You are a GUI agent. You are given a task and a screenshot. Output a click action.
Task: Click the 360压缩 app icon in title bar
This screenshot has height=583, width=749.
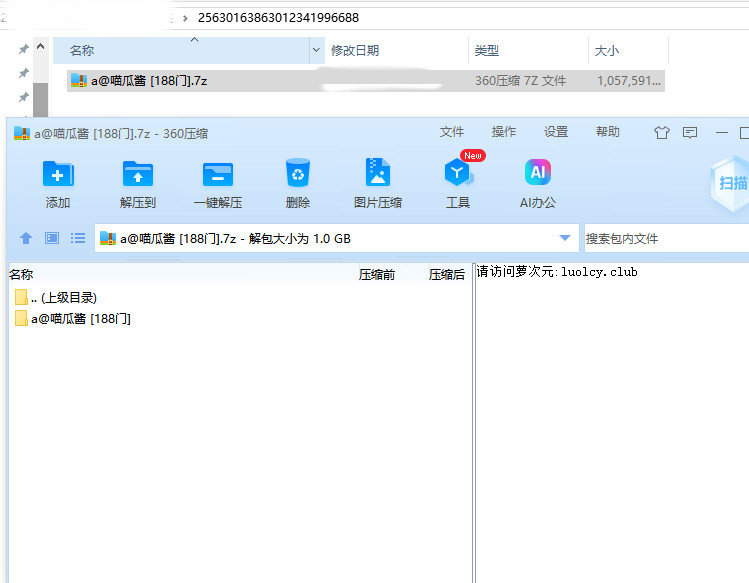point(21,133)
